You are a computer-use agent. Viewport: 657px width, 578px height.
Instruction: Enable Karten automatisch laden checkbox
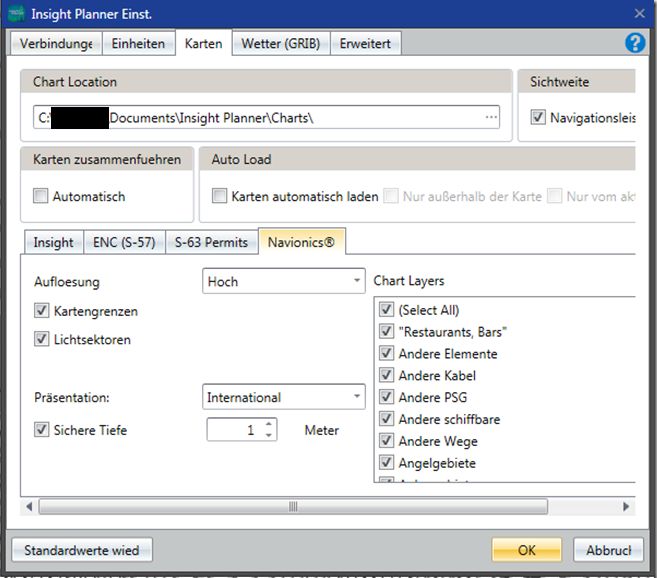(x=220, y=197)
